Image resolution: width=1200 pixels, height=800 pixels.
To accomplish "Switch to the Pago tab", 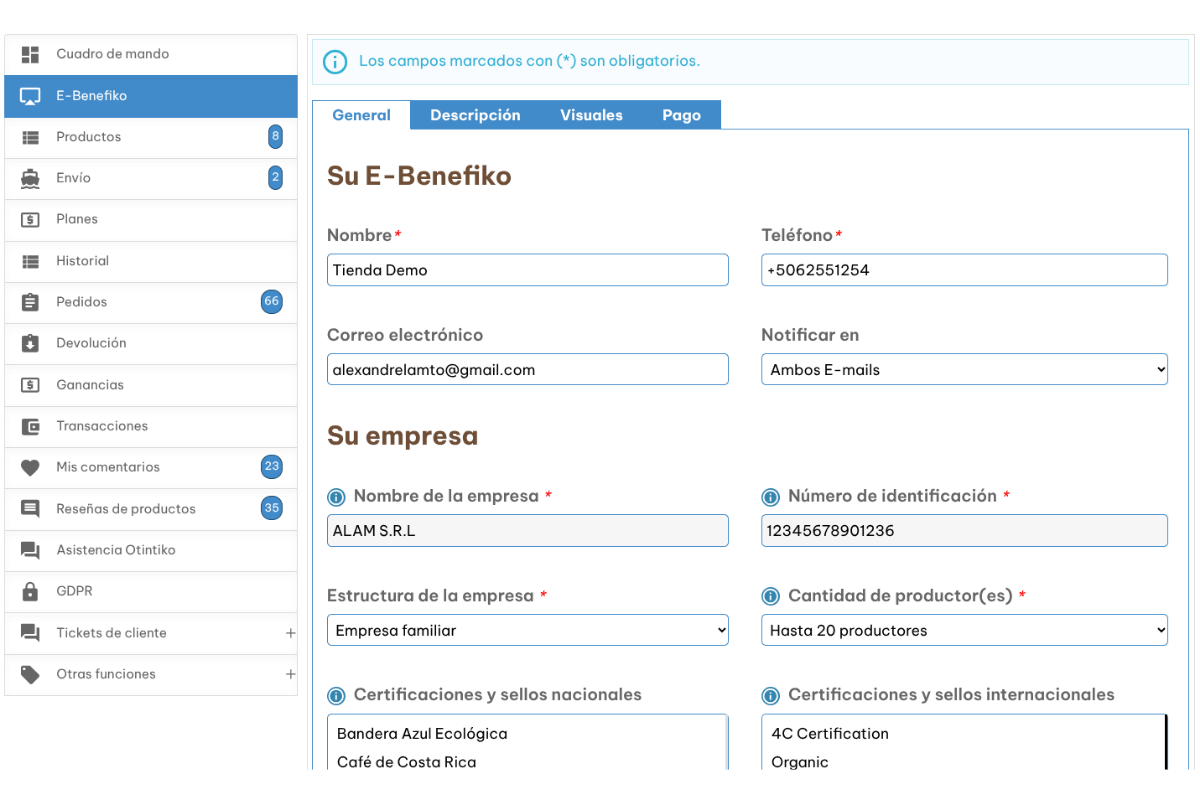I will (x=681, y=115).
